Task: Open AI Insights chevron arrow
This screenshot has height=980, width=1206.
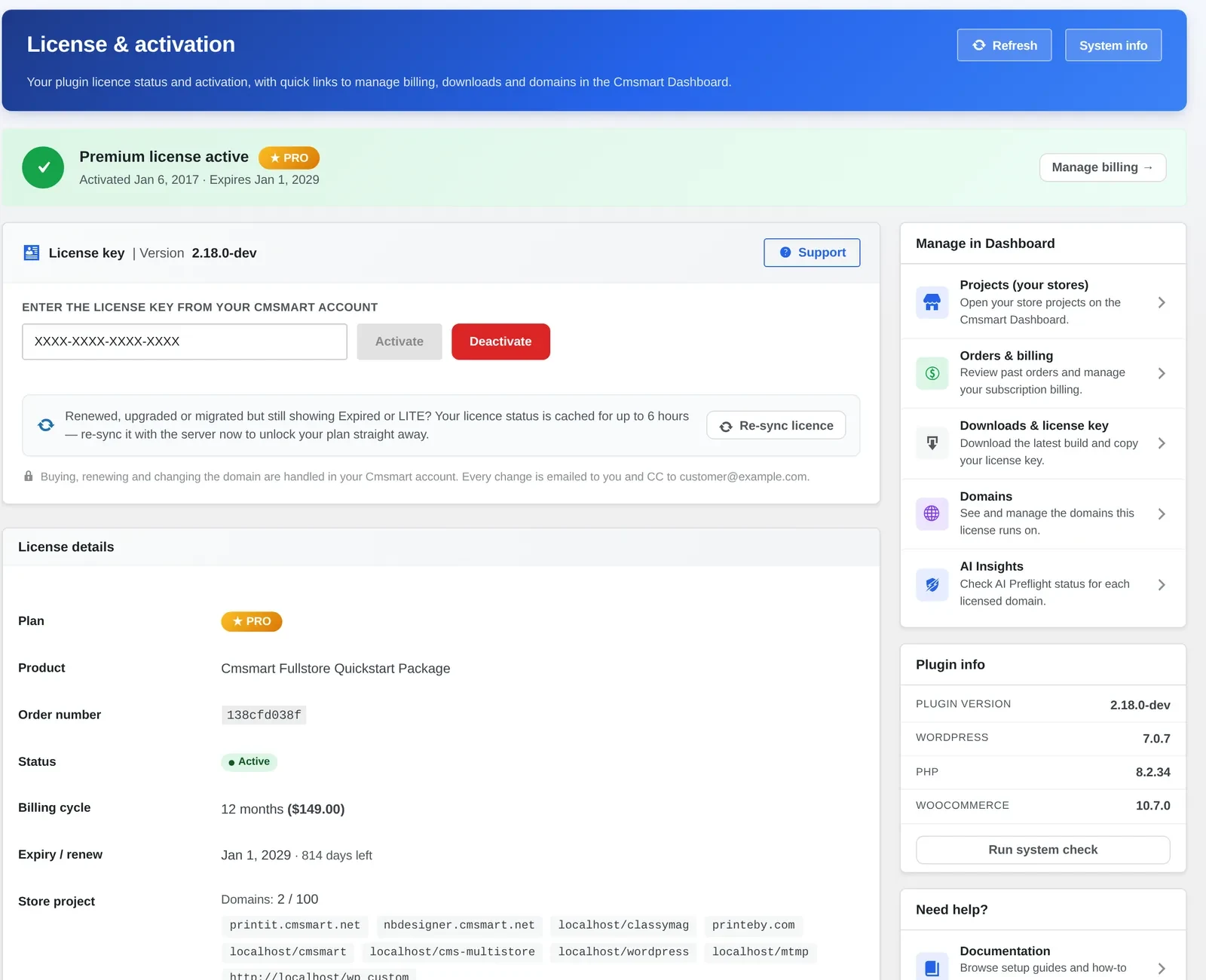Action: [x=1162, y=584]
